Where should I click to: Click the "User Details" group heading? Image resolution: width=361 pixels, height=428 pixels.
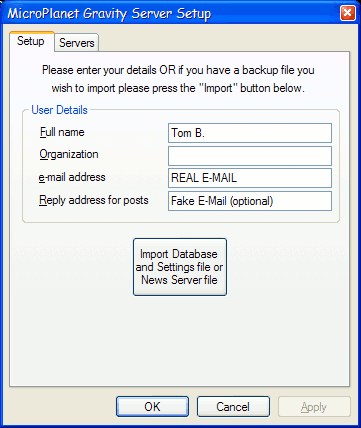click(x=59, y=110)
